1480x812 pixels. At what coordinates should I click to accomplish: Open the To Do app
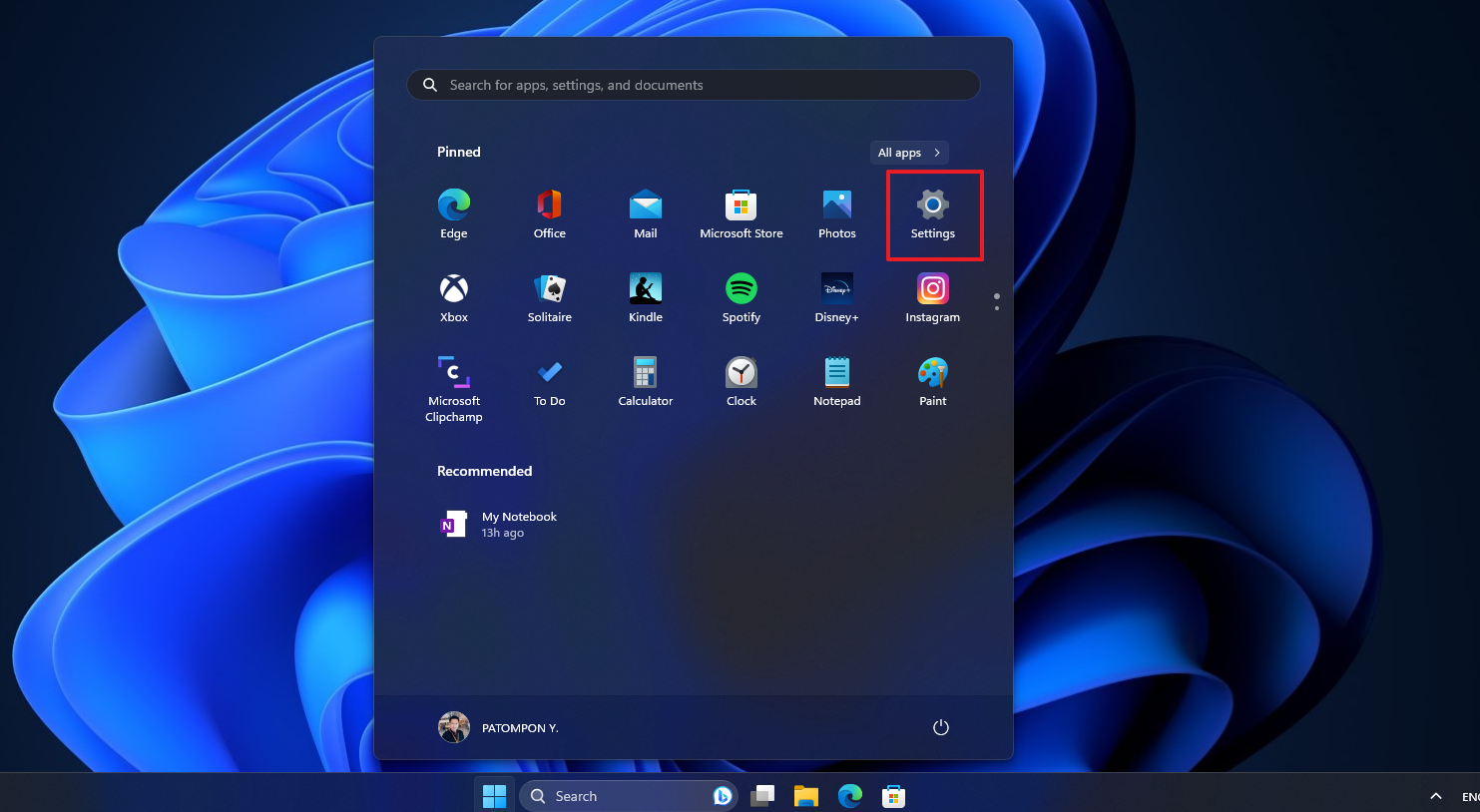tap(550, 381)
